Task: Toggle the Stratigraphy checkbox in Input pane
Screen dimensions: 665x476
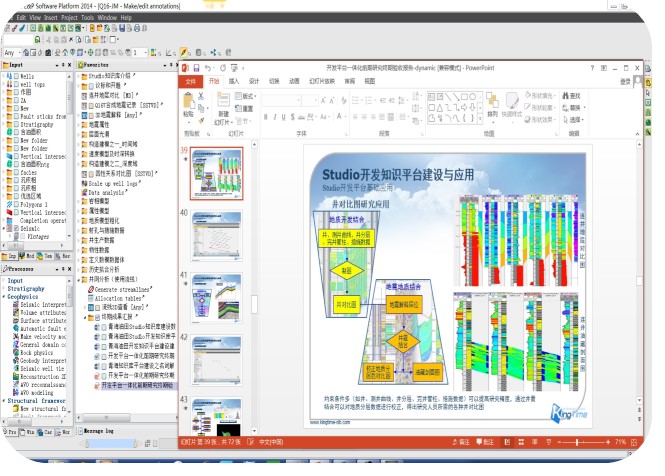Action: [17, 124]
